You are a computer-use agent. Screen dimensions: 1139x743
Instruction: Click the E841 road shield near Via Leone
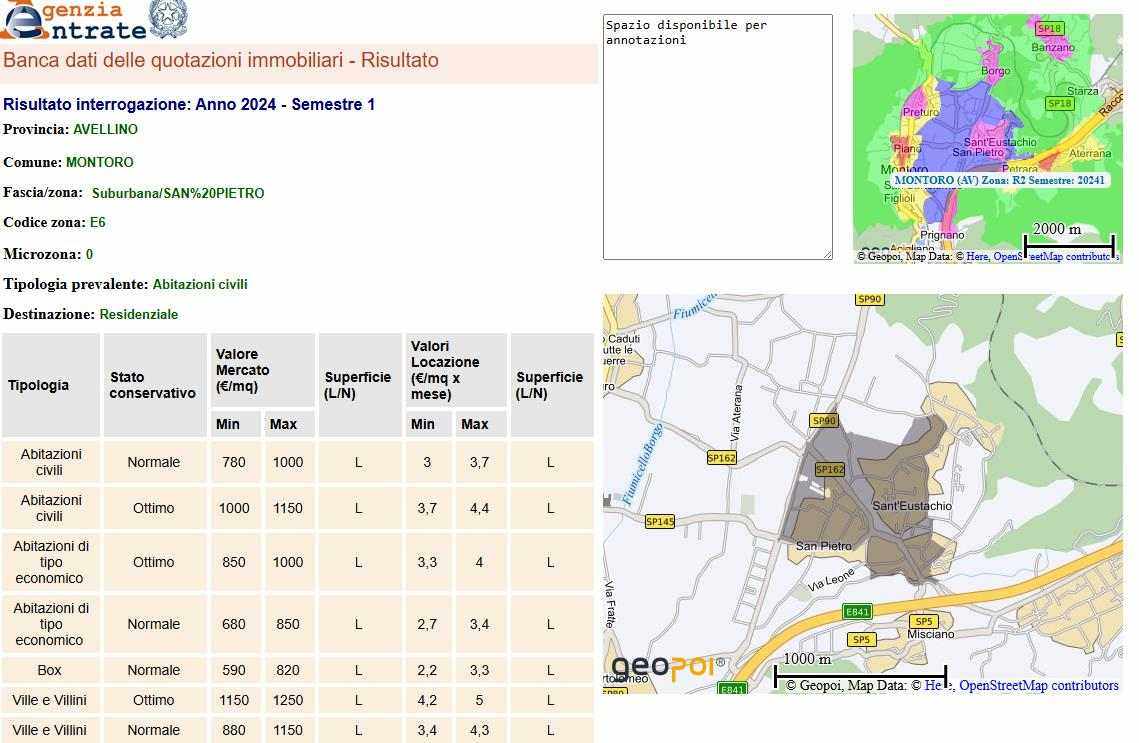(857, 611)
